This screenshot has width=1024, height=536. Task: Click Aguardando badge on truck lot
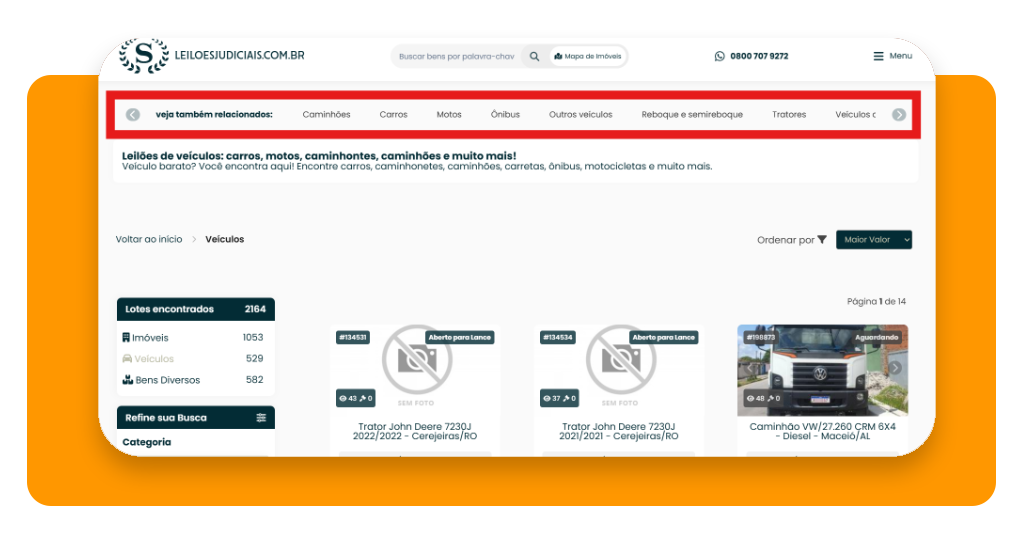point(876,338)
